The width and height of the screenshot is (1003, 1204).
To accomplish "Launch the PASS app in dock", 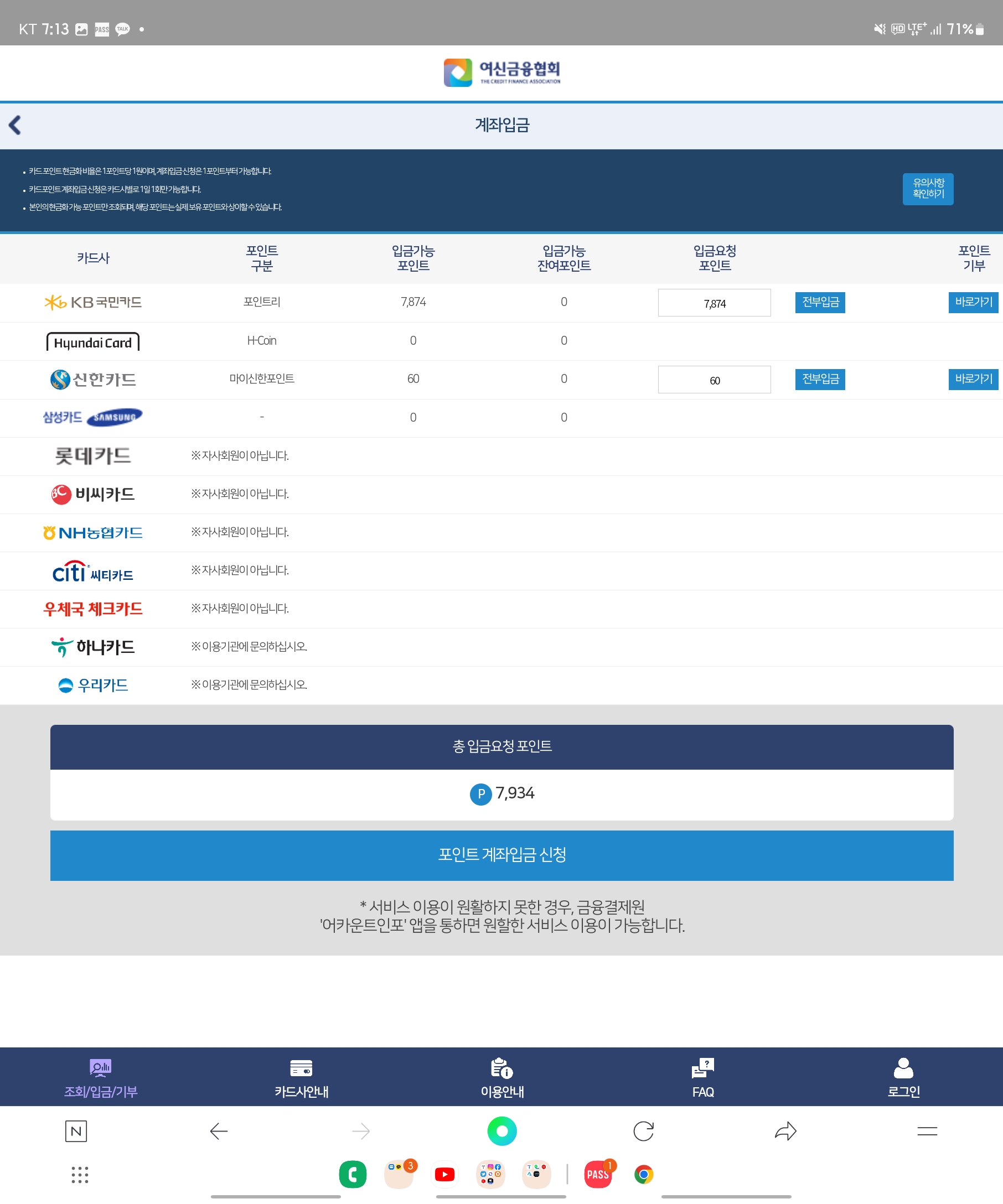I will click(x=598, y=1175).
